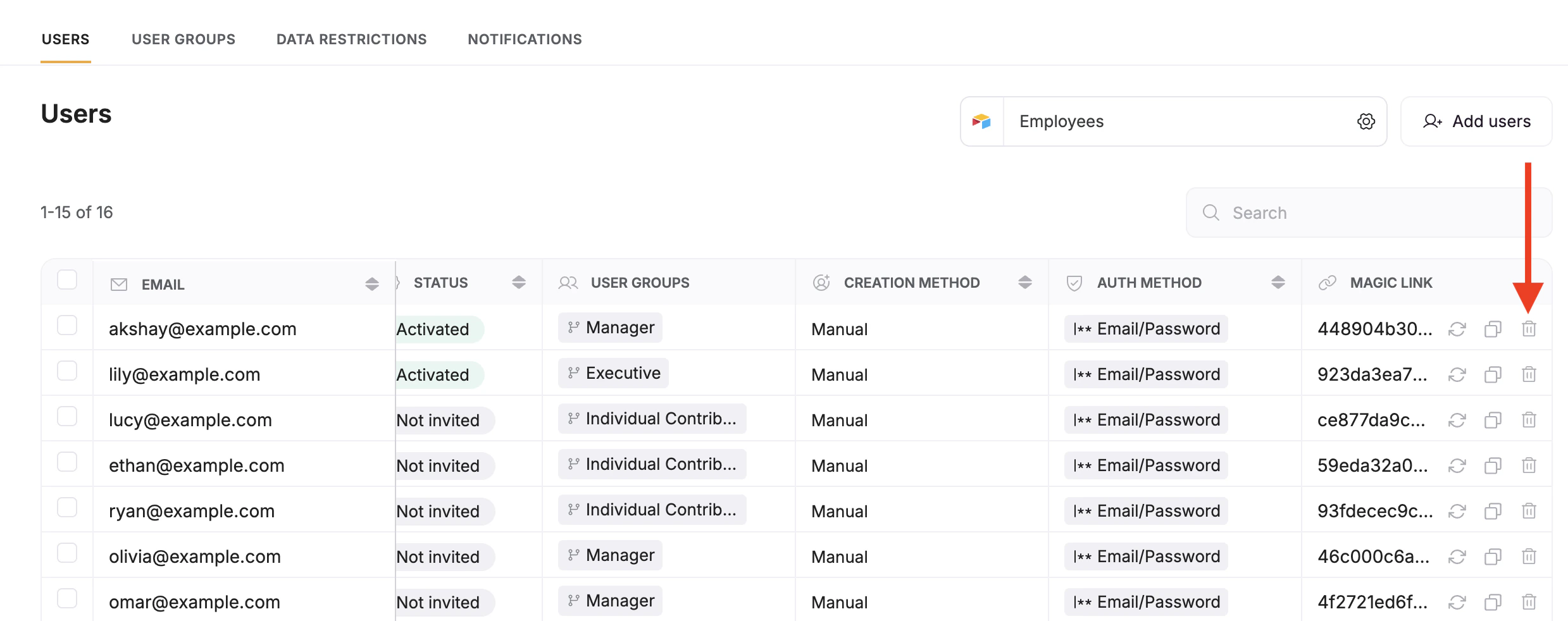
Task: Check the box for olivia@example.com
Action: point(67,553)
